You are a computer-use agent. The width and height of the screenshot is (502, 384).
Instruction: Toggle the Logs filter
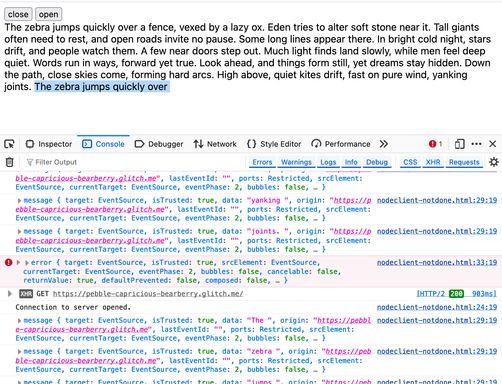[x=328, y=162]
